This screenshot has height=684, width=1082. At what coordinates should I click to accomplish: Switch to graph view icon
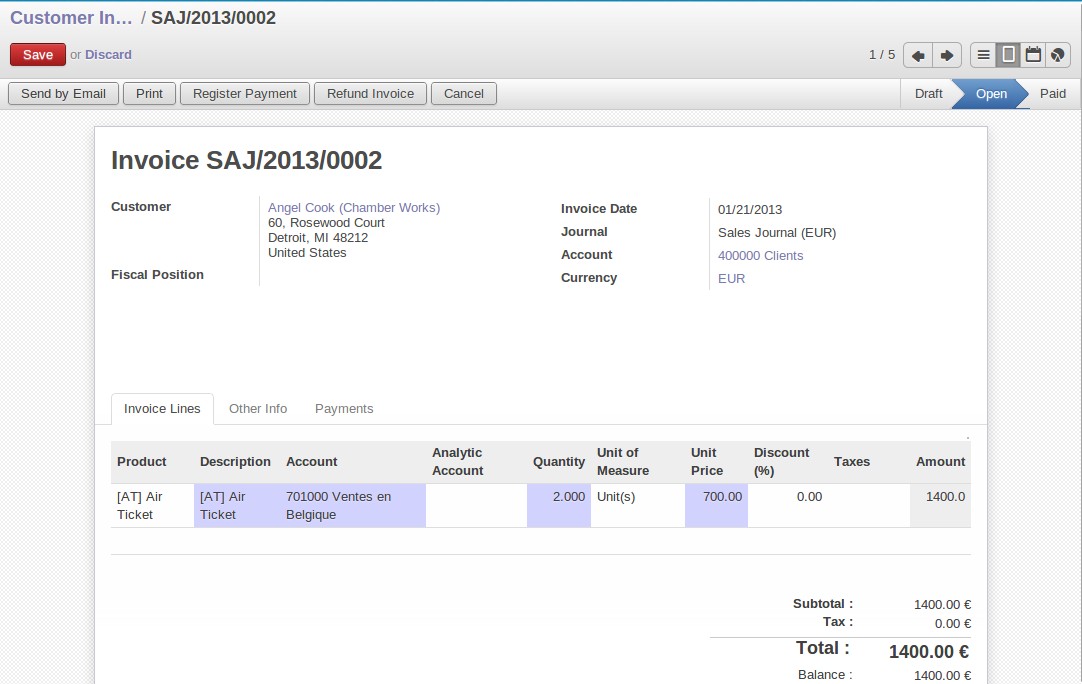tap(1058, 55)
